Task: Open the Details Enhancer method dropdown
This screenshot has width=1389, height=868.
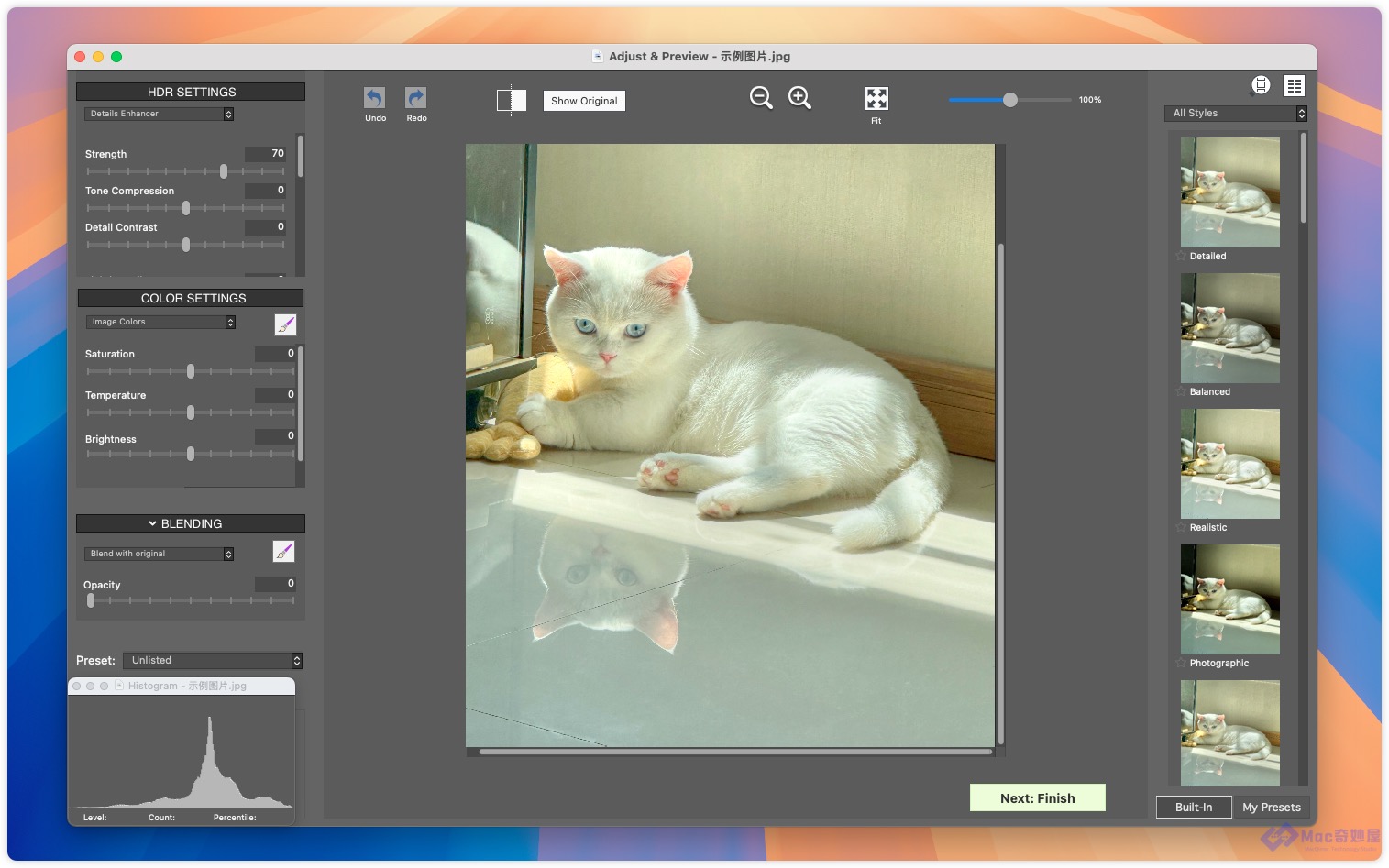Action: [160, 114]
